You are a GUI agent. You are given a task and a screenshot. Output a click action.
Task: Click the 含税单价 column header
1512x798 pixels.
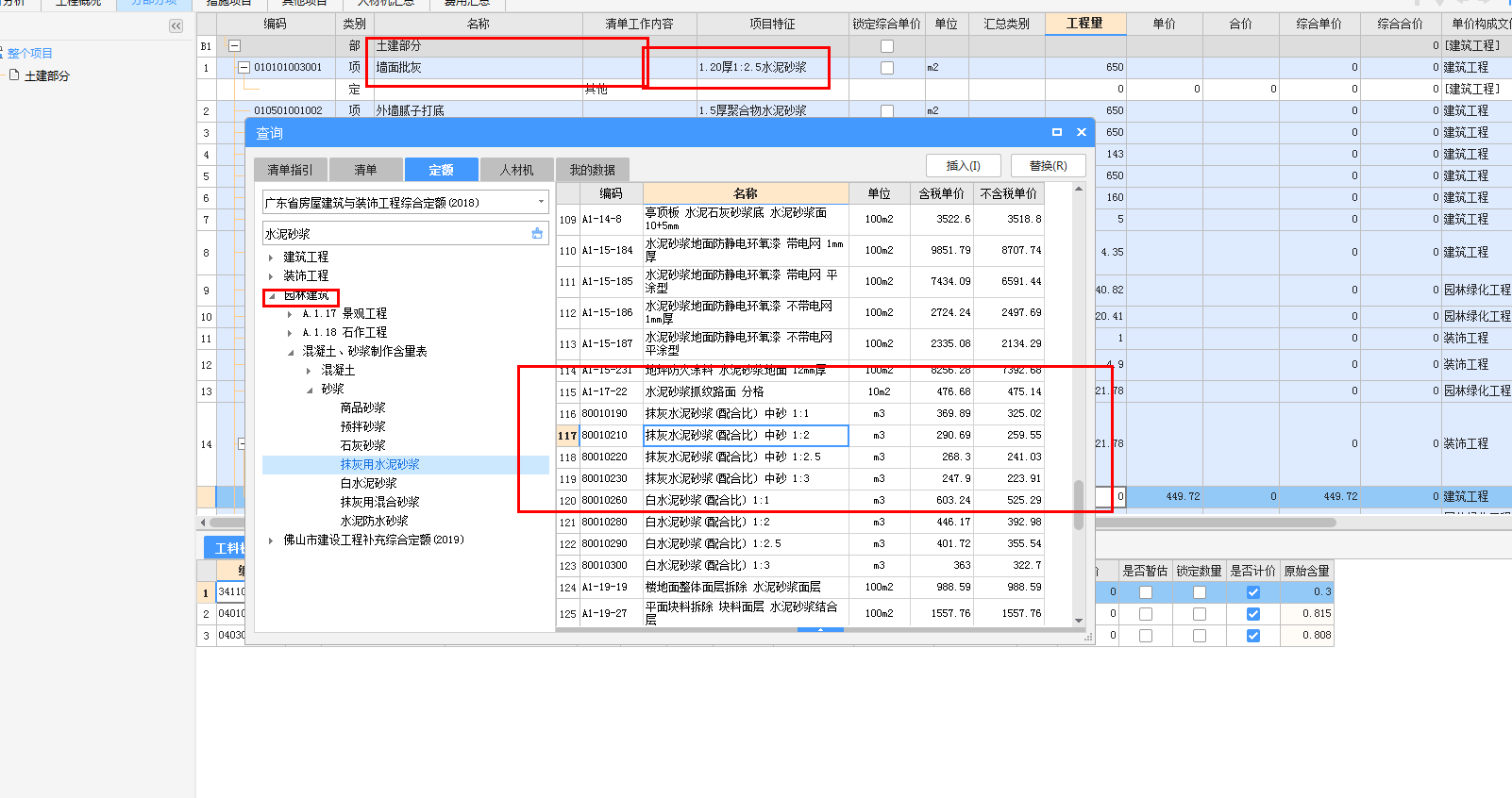[941, 193]
